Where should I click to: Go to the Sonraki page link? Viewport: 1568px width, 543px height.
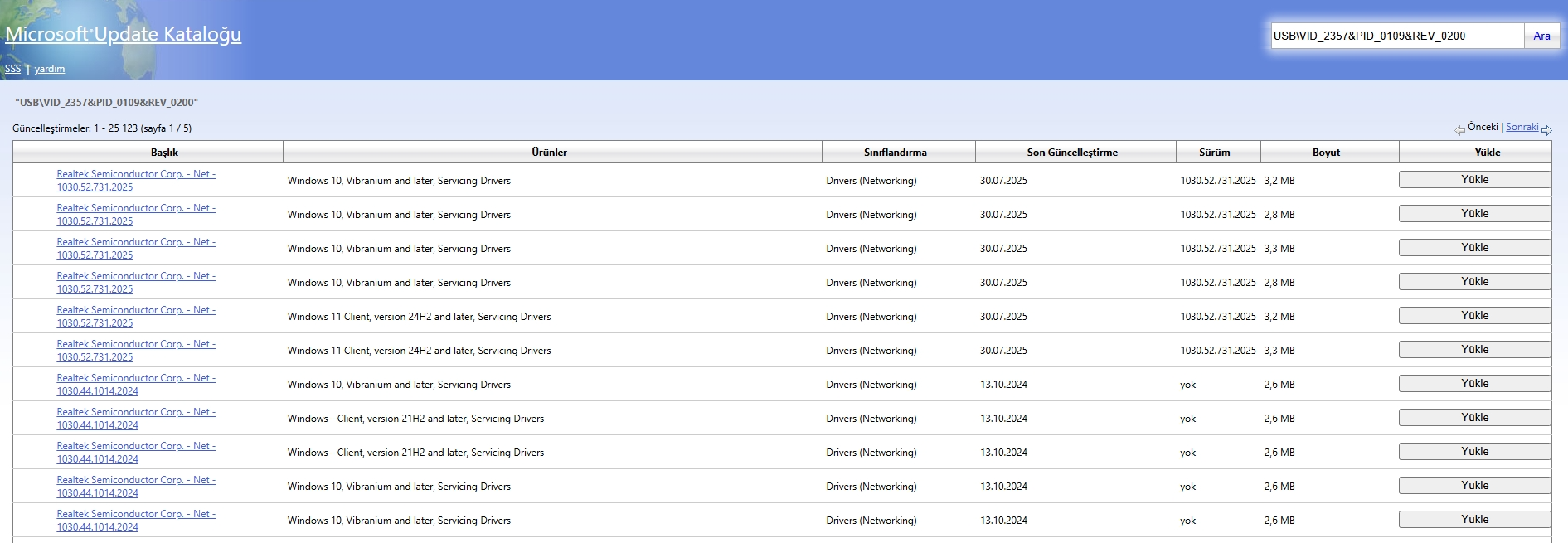coord(1522,127)
